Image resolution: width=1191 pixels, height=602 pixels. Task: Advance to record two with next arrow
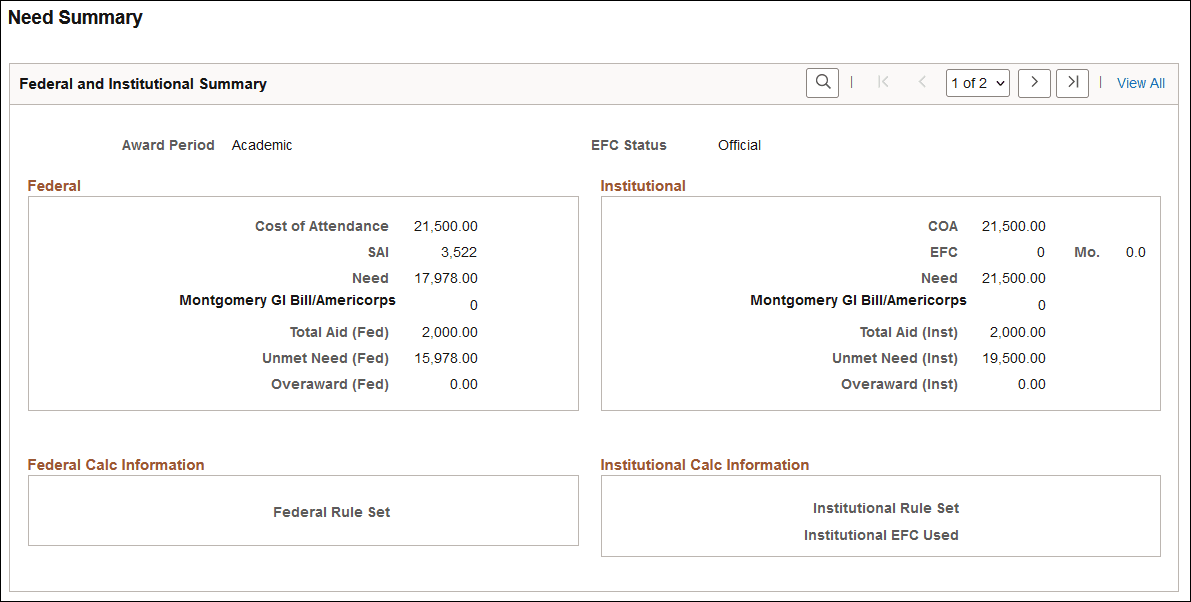pyautogui.click(x=1034, y=83)
